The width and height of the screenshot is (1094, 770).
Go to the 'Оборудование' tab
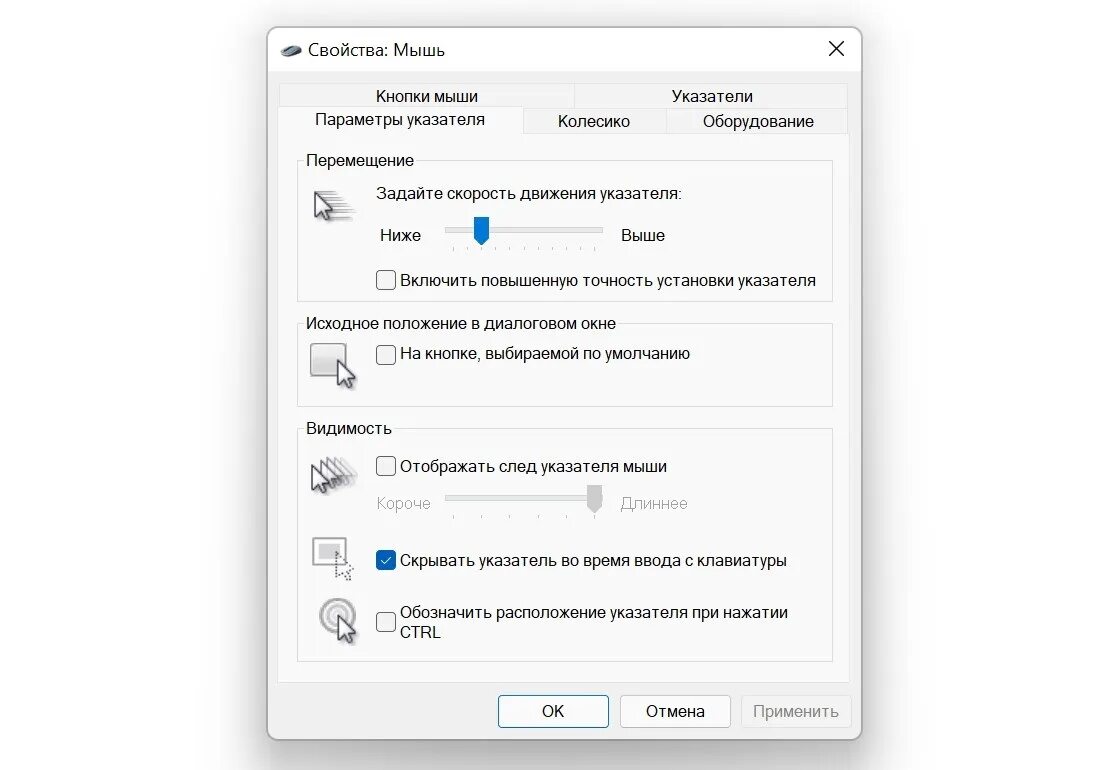758,121
